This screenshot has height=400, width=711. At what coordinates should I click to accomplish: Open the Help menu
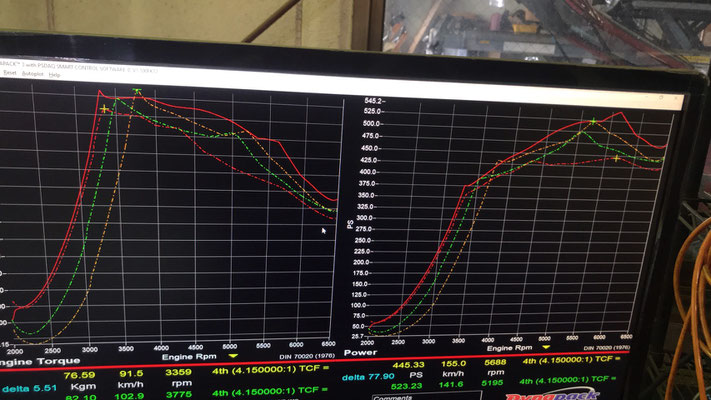pyautogui.click(x=54, y=75)
